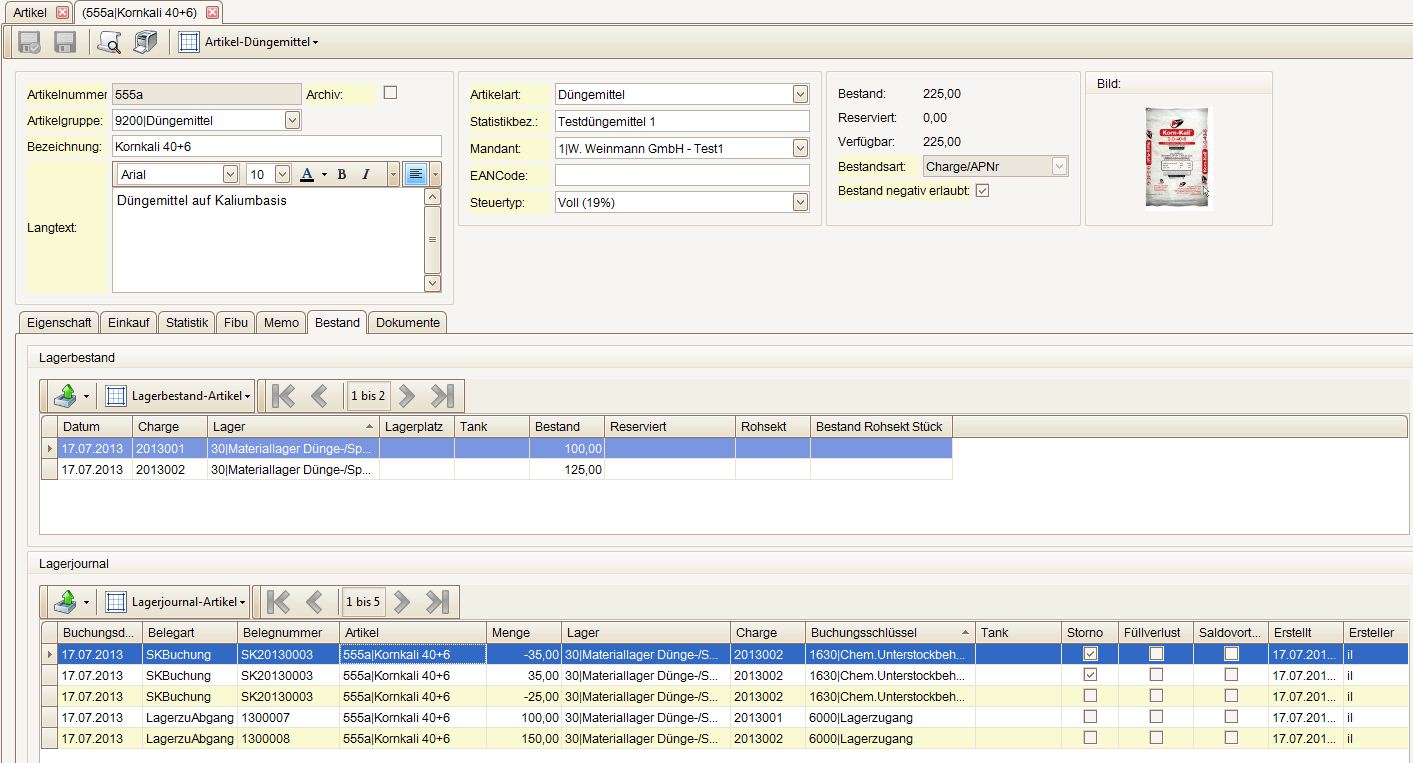Close the (555a|Kornkali 40+6) tab

click(x=212, y=12)
